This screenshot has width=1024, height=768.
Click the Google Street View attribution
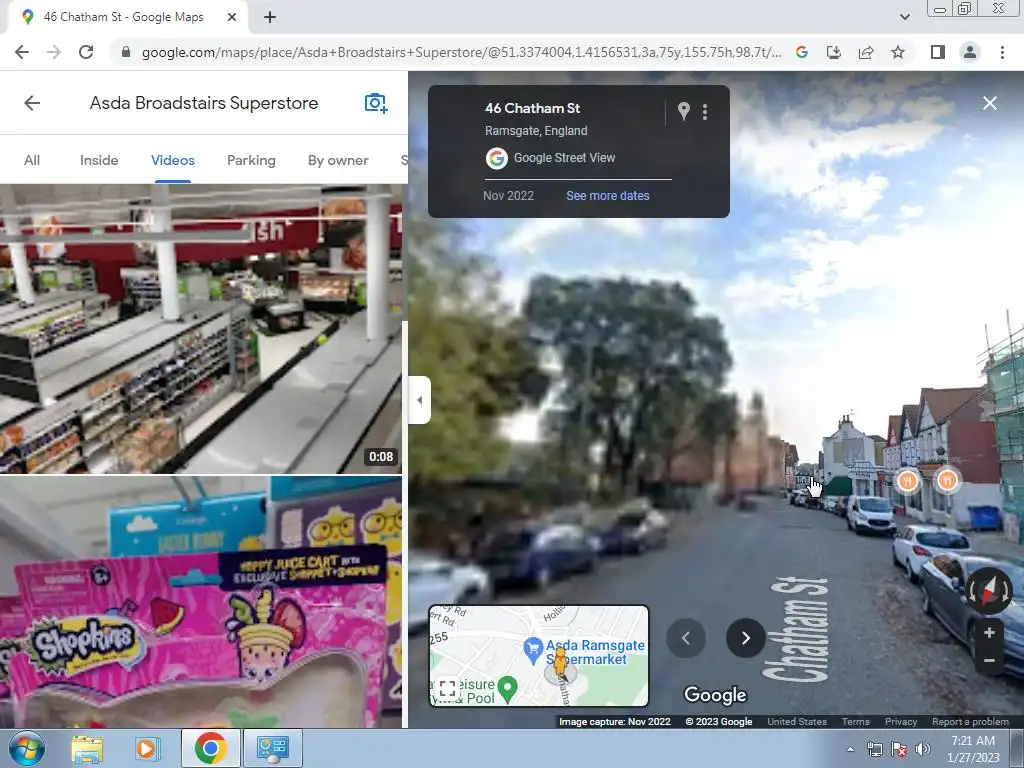click(564, 157)
